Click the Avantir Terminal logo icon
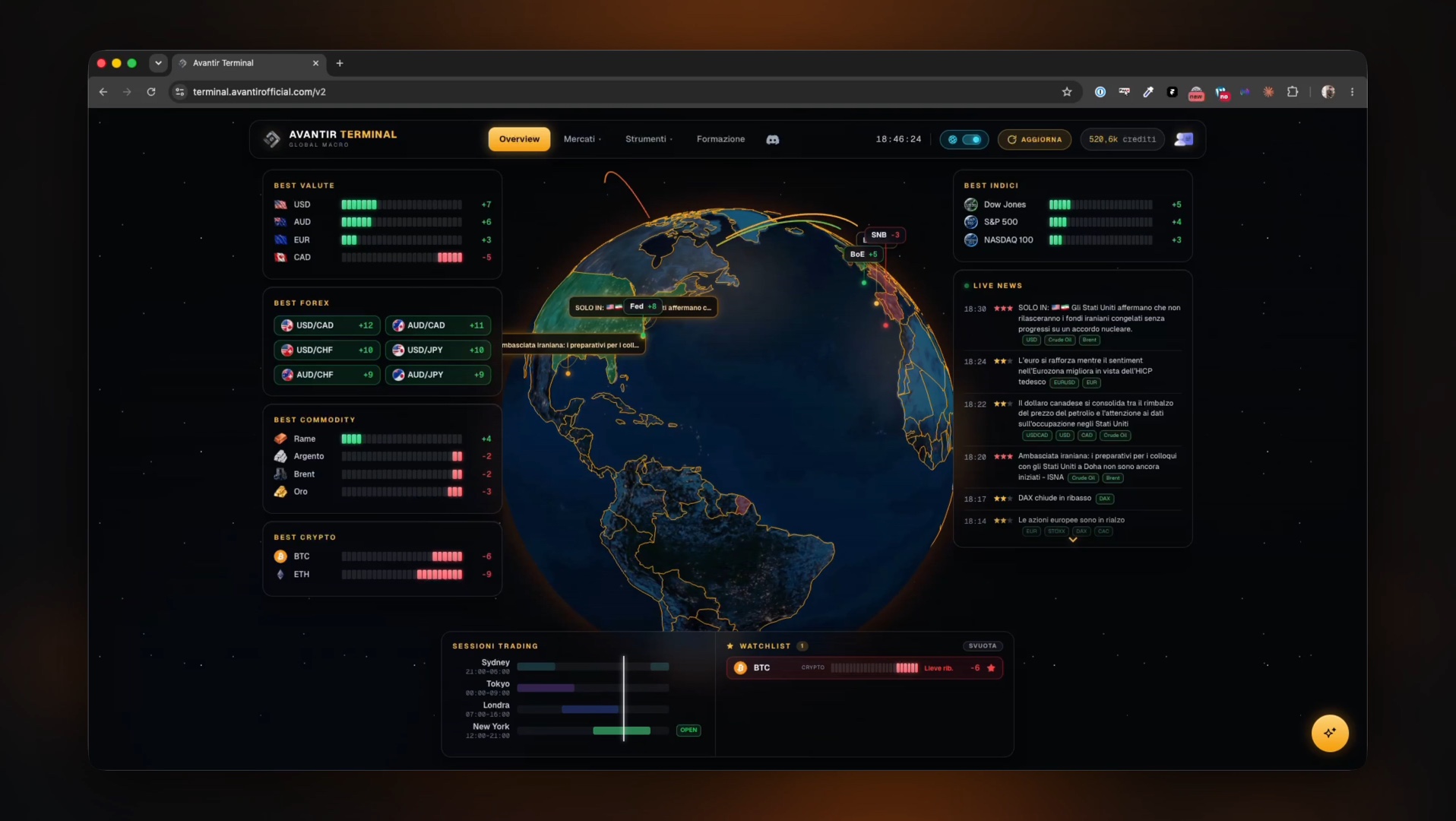The image size is (1456, 821). pos(272,139)
